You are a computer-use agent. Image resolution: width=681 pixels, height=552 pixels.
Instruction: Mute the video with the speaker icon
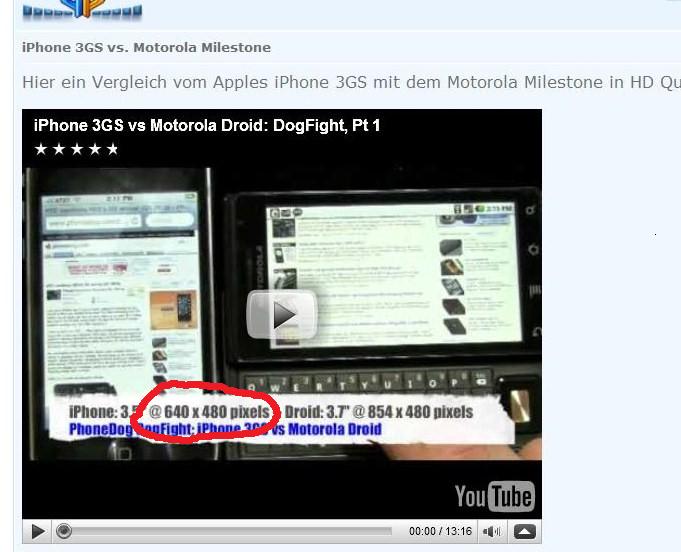pos(492,531)
